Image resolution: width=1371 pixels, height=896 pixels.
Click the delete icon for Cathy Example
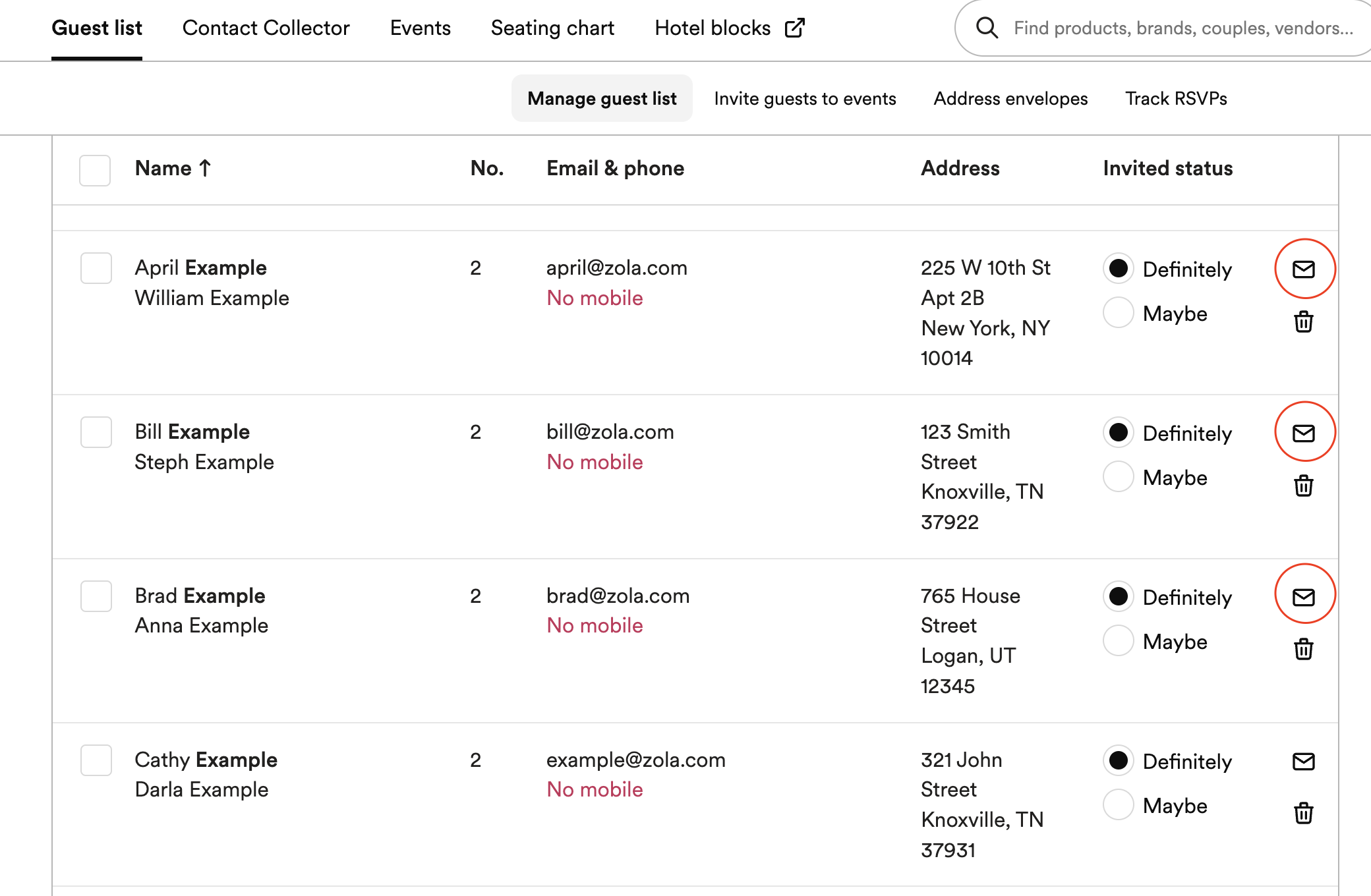[1304, 813]
